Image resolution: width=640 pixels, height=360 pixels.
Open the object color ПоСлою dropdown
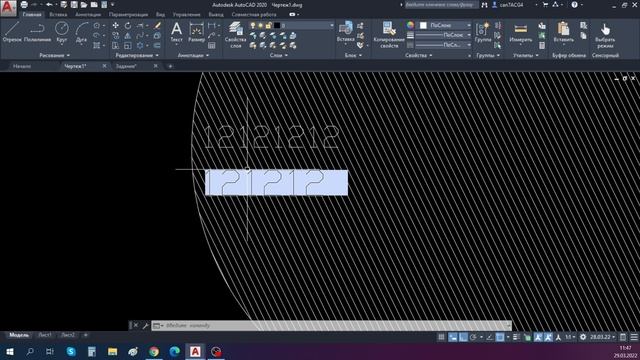pyautogui.click(x=445, y=25)
